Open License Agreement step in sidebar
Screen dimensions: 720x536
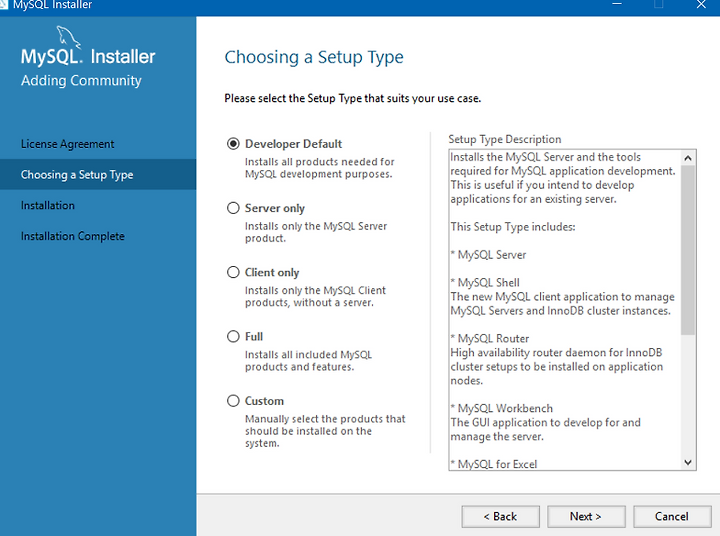click(68, 144)
